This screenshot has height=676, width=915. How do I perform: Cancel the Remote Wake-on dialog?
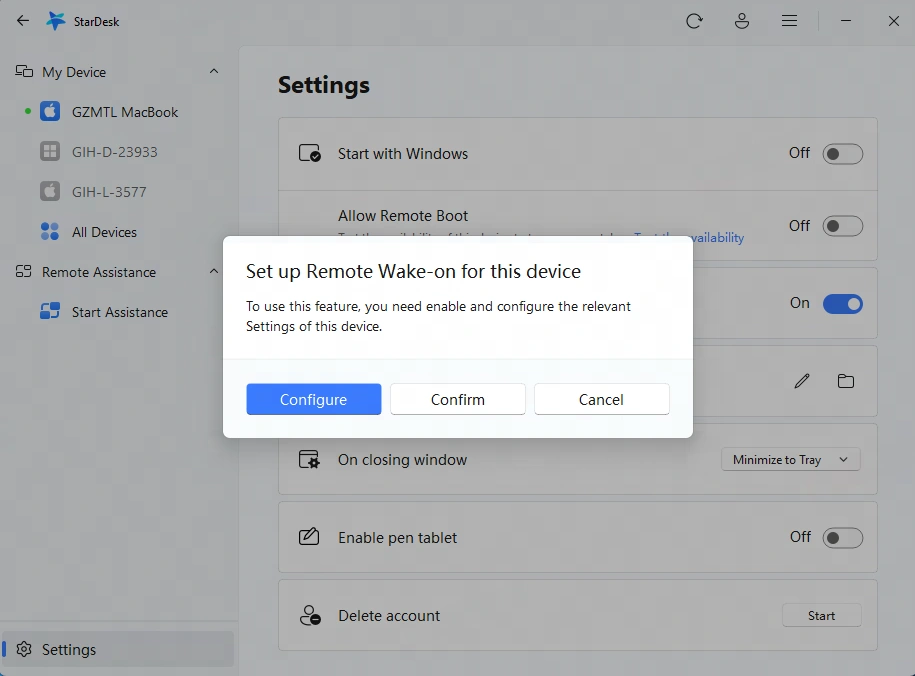coord(602,399)
